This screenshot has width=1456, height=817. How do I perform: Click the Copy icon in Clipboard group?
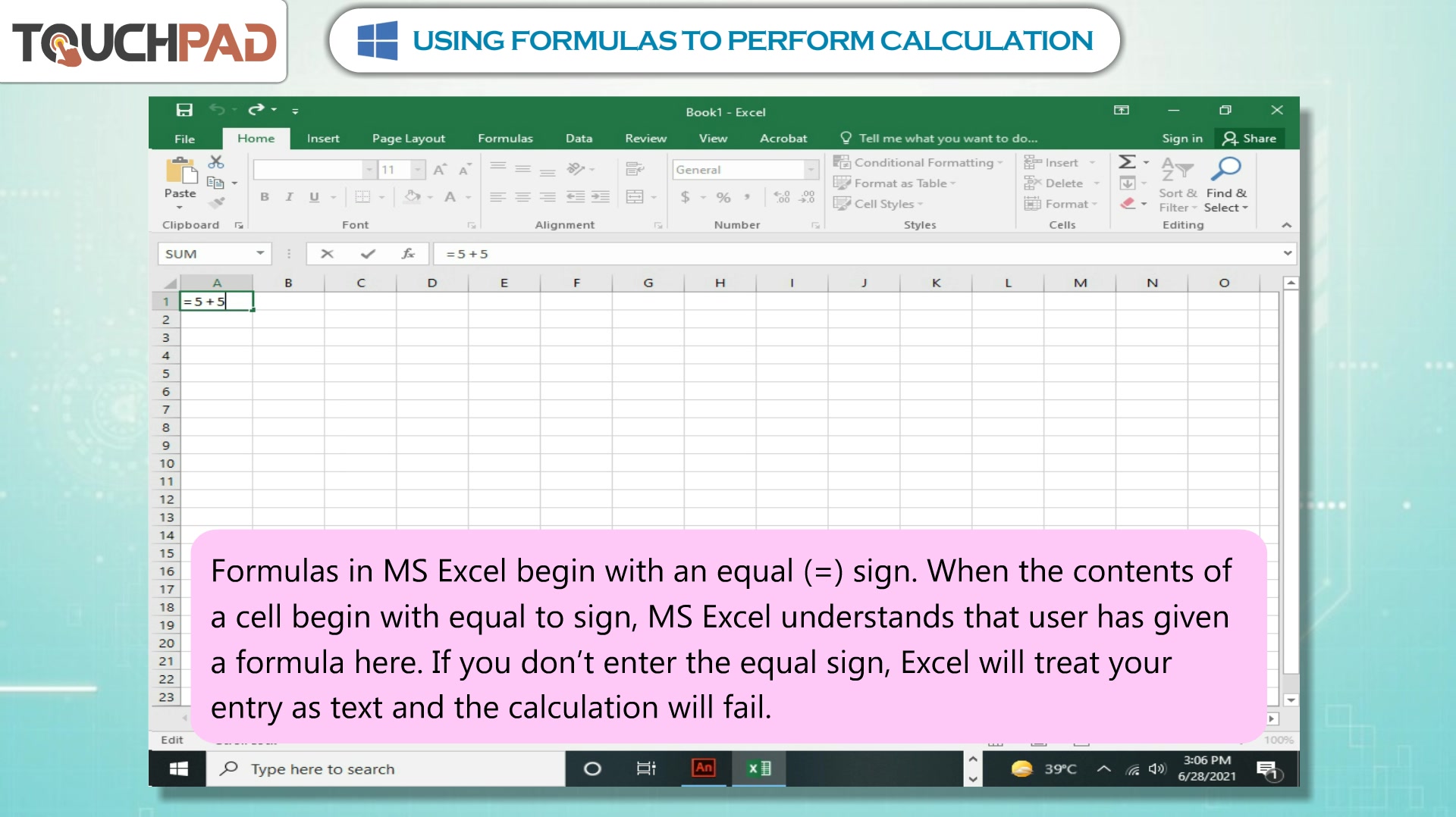215,183
